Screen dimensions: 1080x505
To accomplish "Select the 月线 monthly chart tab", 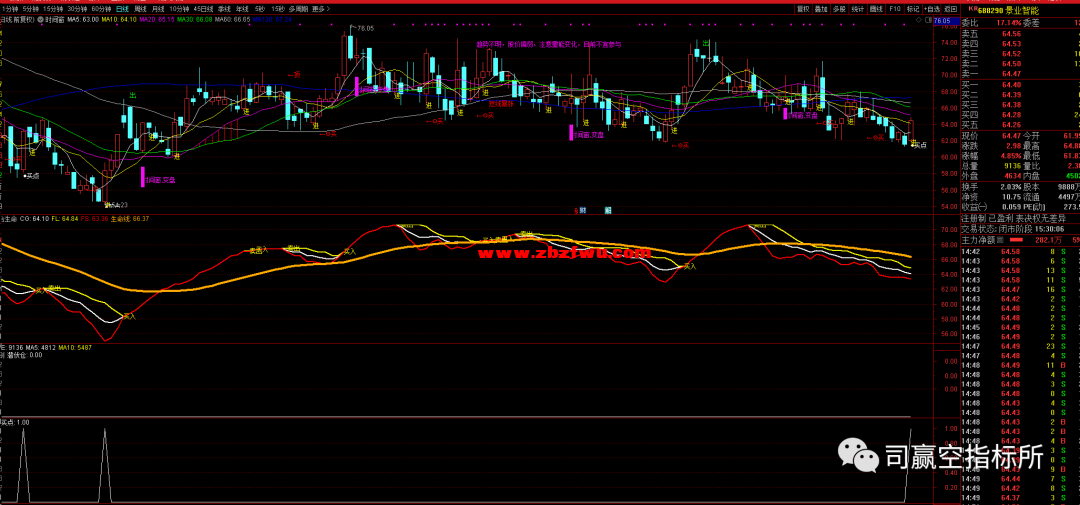I will pos(159,9).
